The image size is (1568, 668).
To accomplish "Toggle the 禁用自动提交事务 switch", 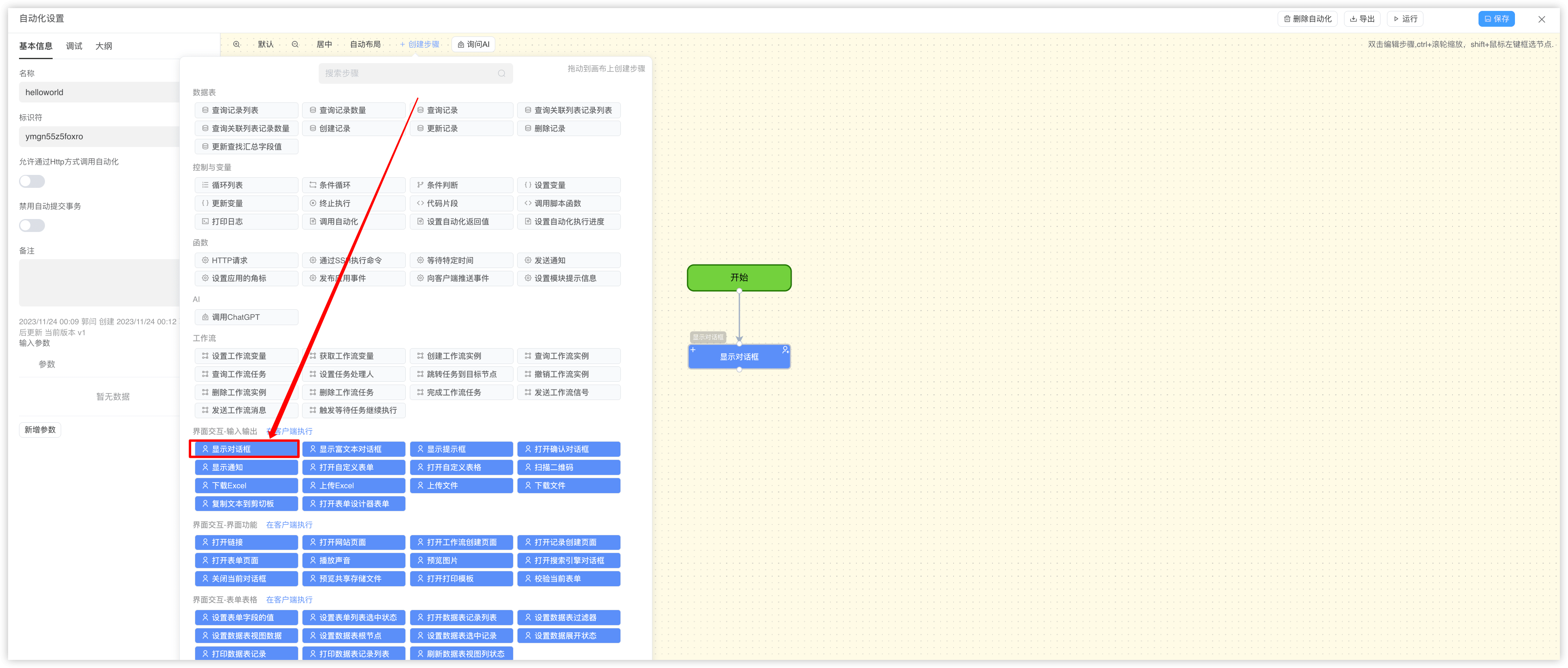I will pos(32,226).
